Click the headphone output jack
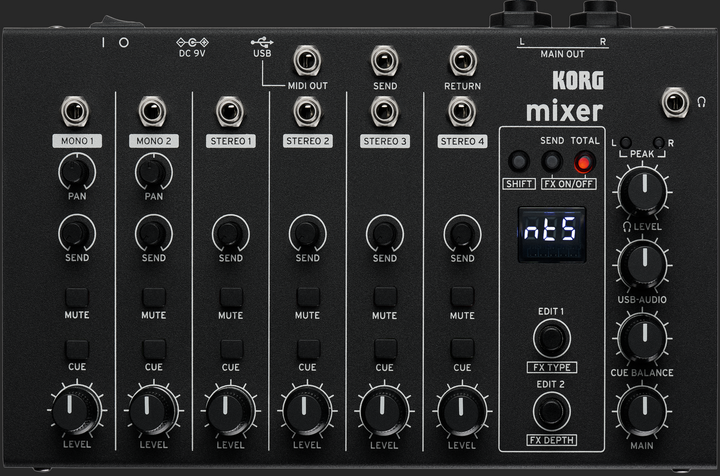The height and width of the screenshot is (476, 720). point(675,102)
